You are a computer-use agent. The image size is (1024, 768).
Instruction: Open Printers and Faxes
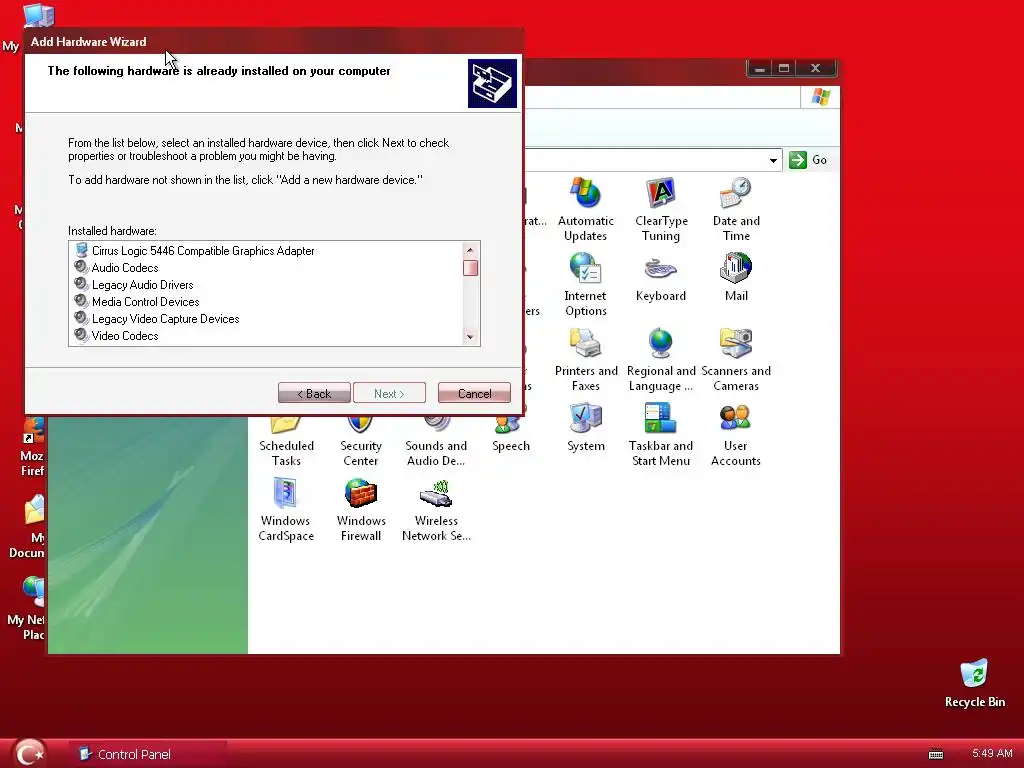coord(586,360)
